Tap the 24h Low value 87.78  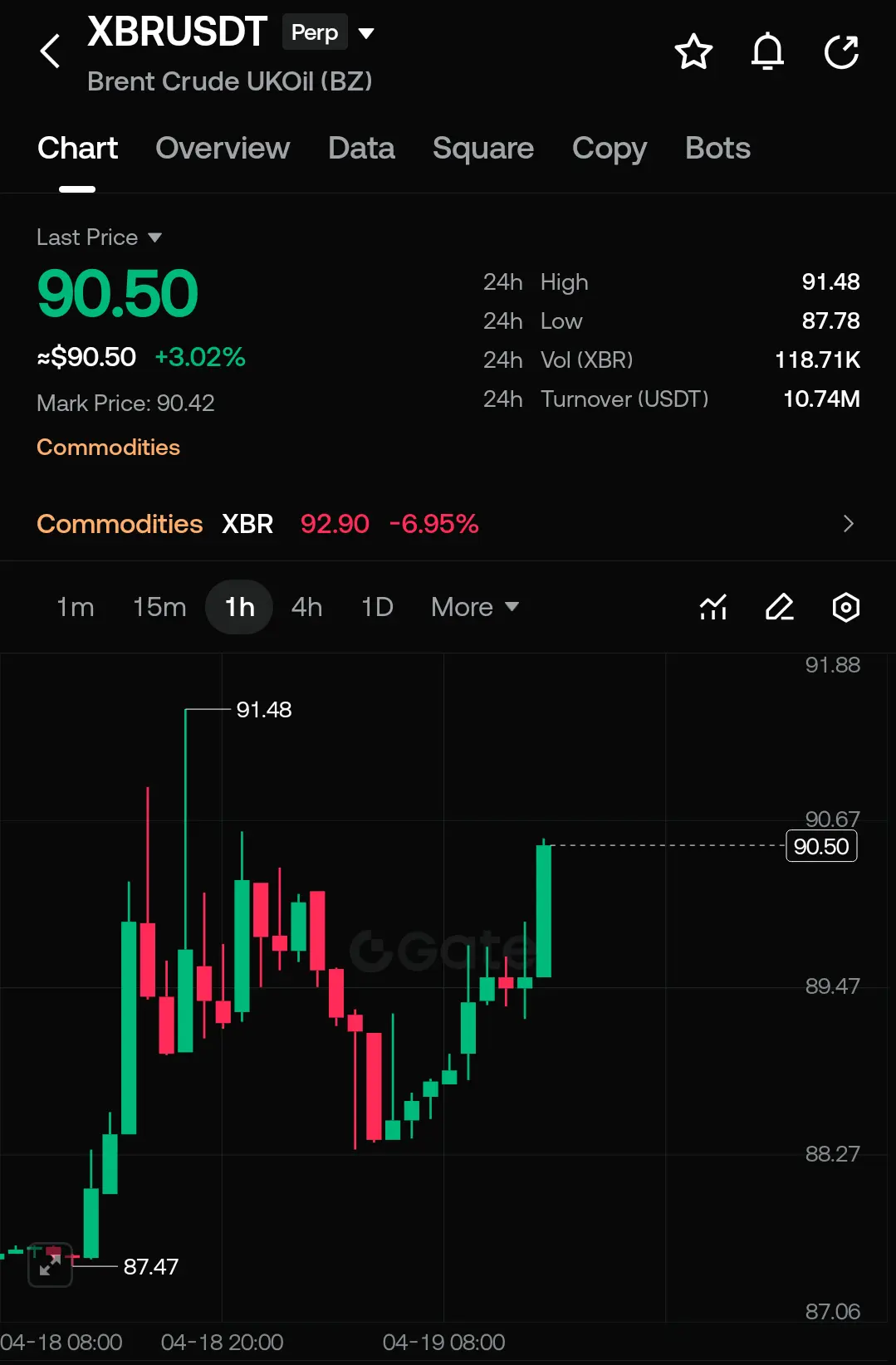point(830,321)
